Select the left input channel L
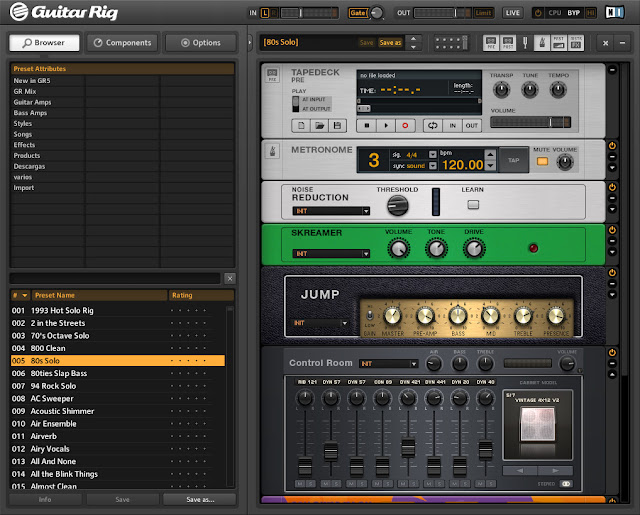This screenshot has height=515, width=640. click(264, 13)
